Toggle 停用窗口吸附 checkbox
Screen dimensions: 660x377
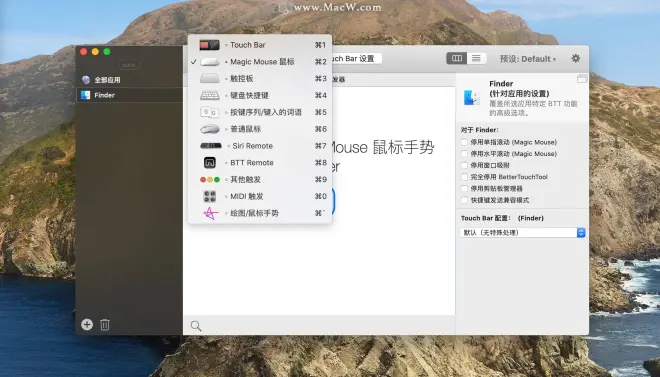pyautogui.click(x=464, y=165)
